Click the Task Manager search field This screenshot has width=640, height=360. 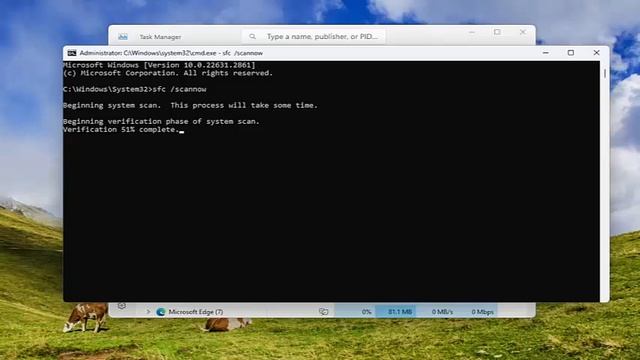coord(314,37)
